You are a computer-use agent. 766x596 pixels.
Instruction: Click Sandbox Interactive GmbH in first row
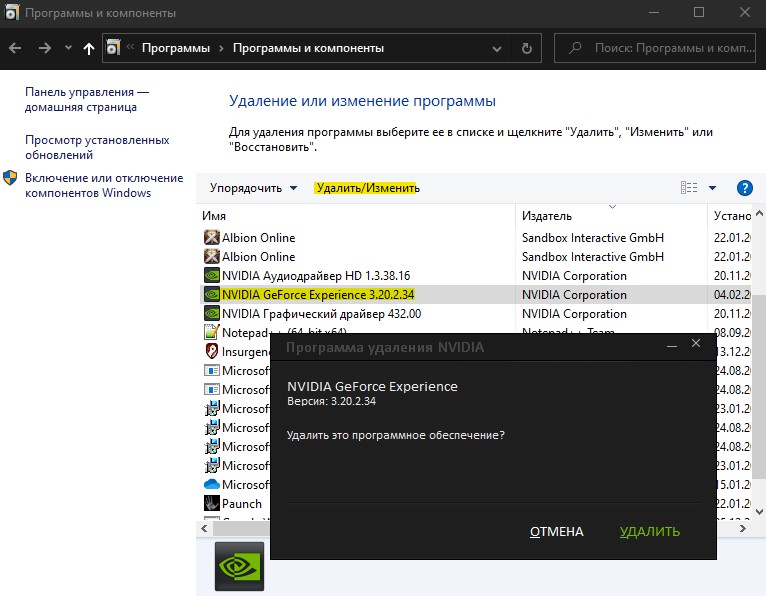[593, 237]
